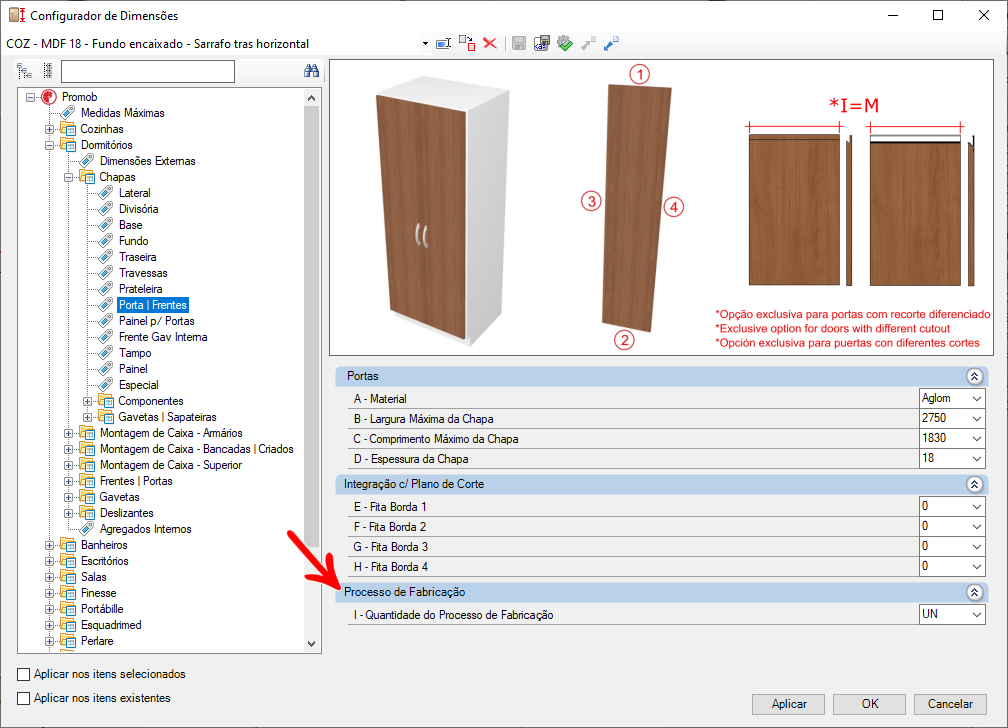Click the blue arrows icon in toolbar
The image size is (1008, 728).
(611, 43)
